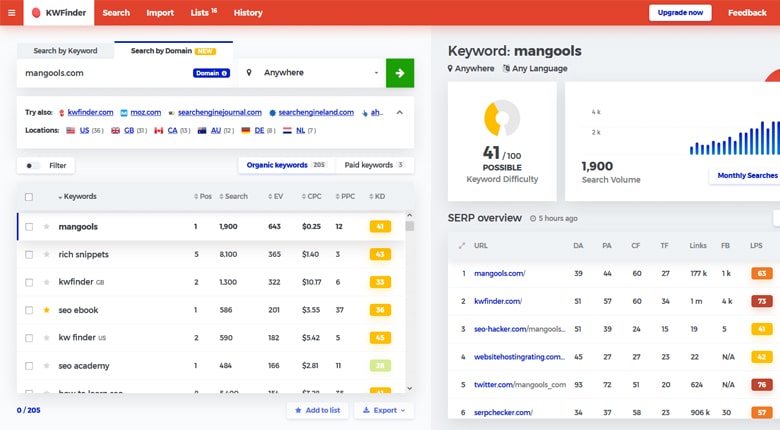The width and height of the screenshot is (780, 430).
Task: Star the kw finder keyword
Action: pyautogui.click(x=47, y=338)
